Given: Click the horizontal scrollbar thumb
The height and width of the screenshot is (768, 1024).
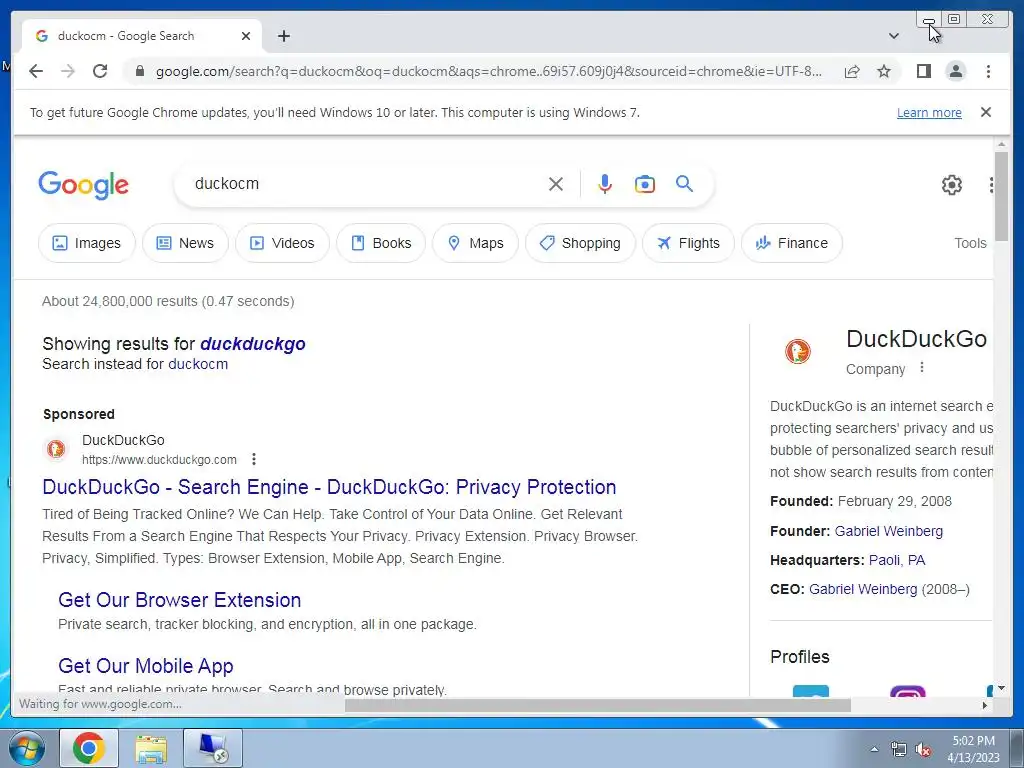Looking at the screenshot, I should [598, 705].
